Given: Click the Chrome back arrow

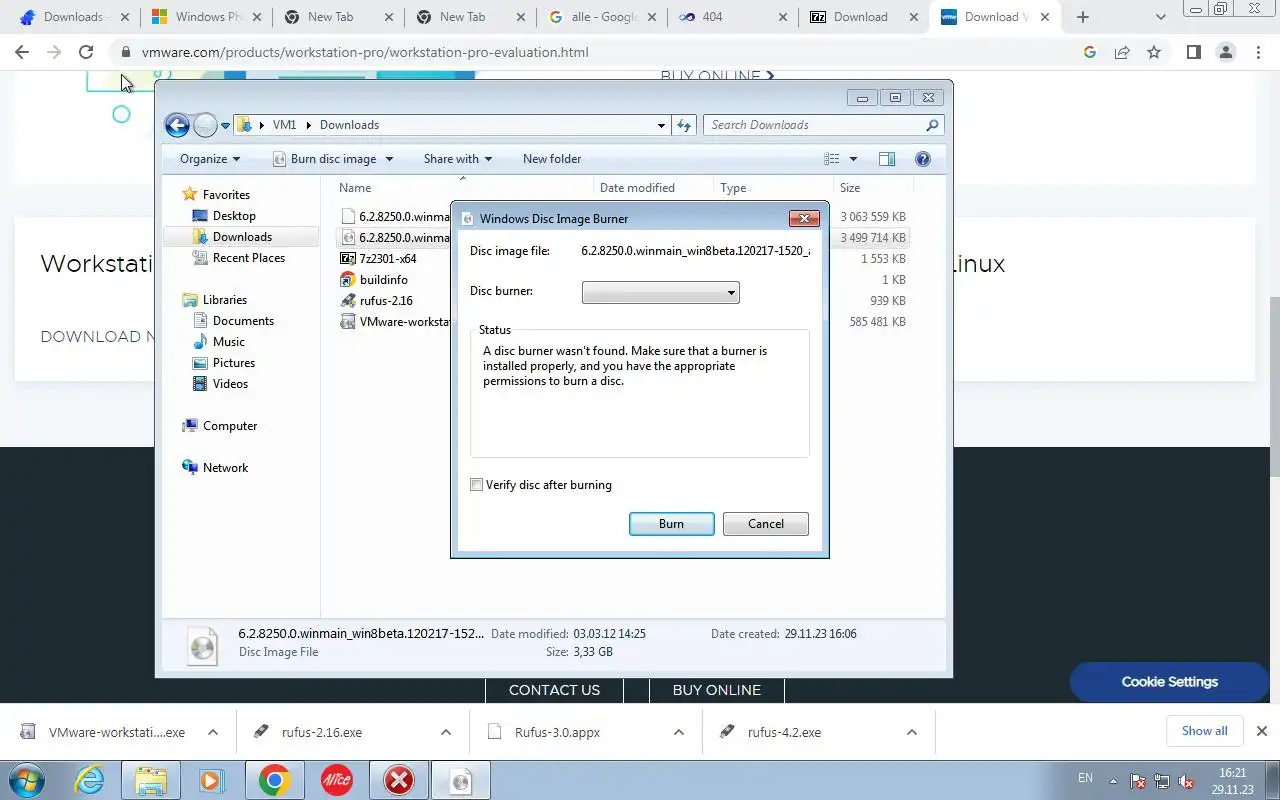Looking at the screenshot, I should [x=22, y=52].
